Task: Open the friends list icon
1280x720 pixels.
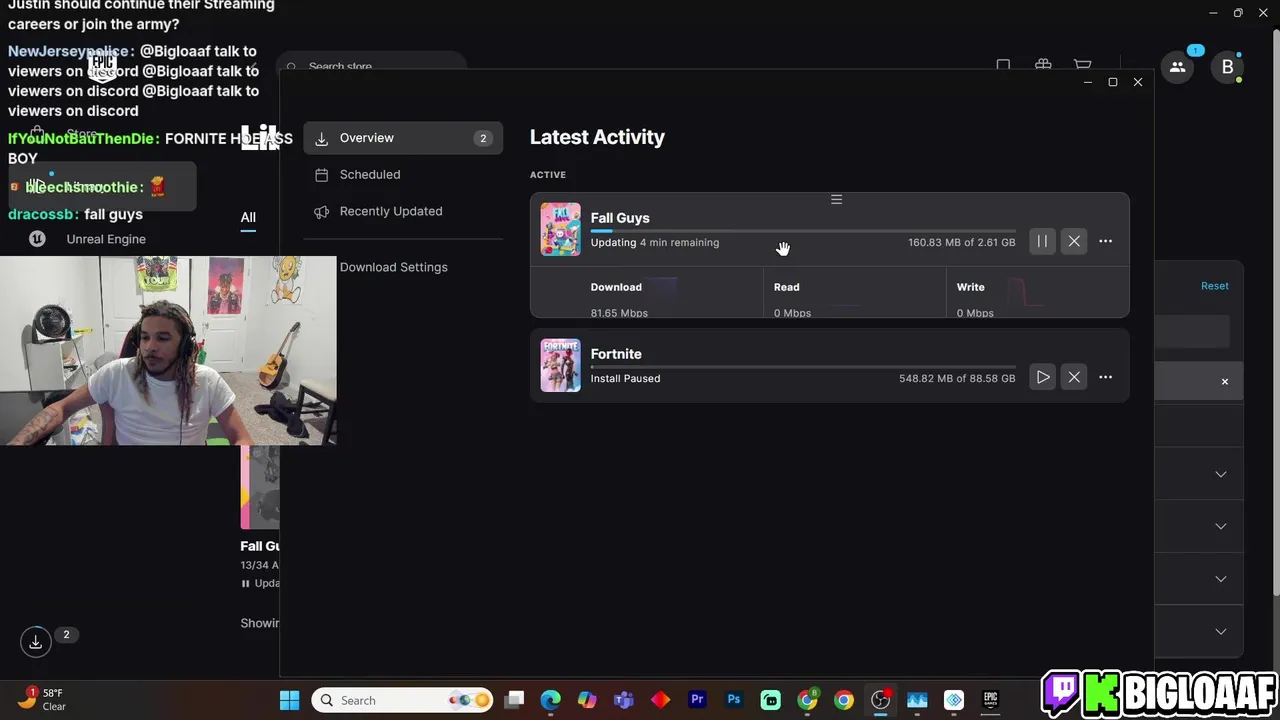Action: point(1178,67)
